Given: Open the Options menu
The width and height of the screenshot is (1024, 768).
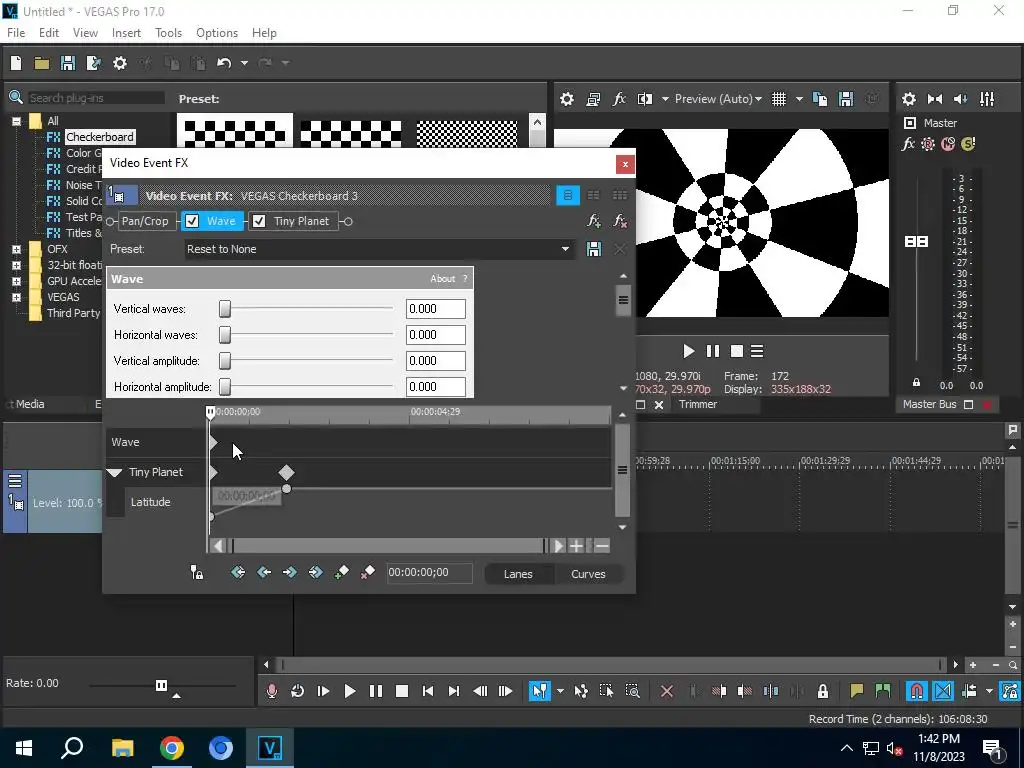Looking at the screenshot, I should pyautogui.click(x=217, y=33).
